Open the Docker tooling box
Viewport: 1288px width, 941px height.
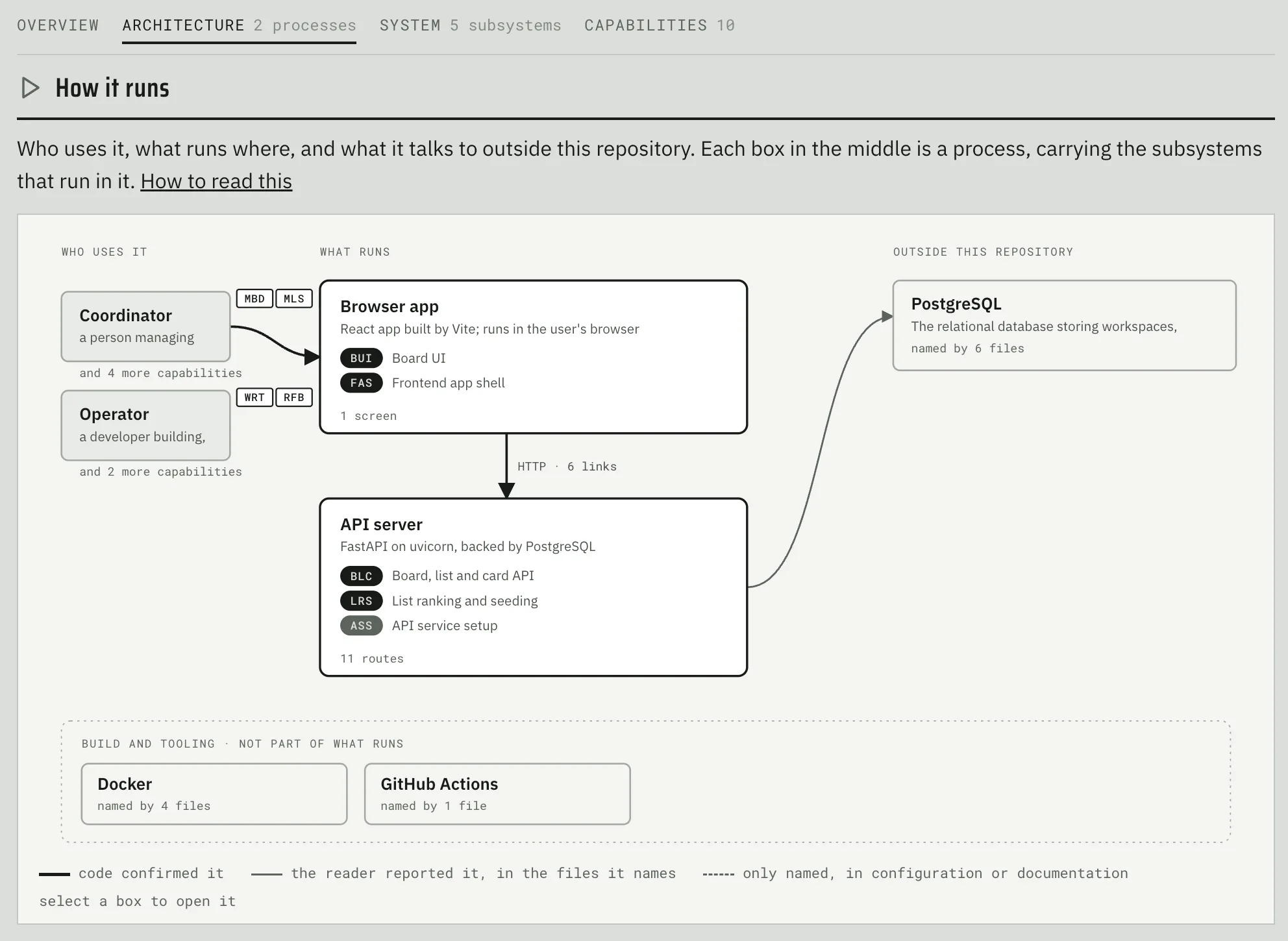(x=214, y=794)
